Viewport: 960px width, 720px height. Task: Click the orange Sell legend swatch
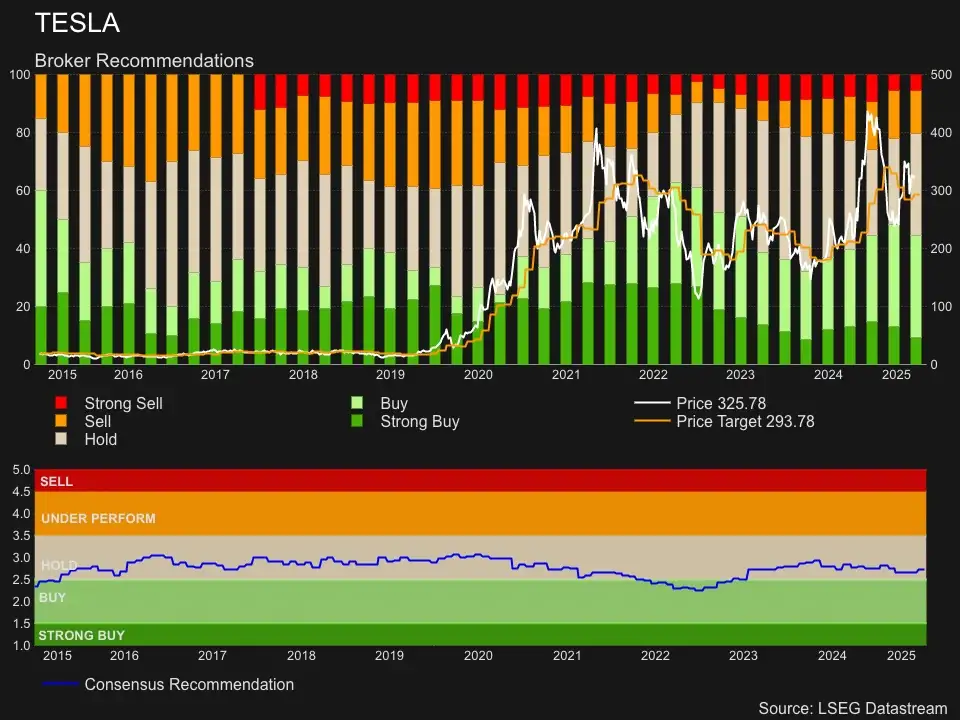[x=61, y=421]
